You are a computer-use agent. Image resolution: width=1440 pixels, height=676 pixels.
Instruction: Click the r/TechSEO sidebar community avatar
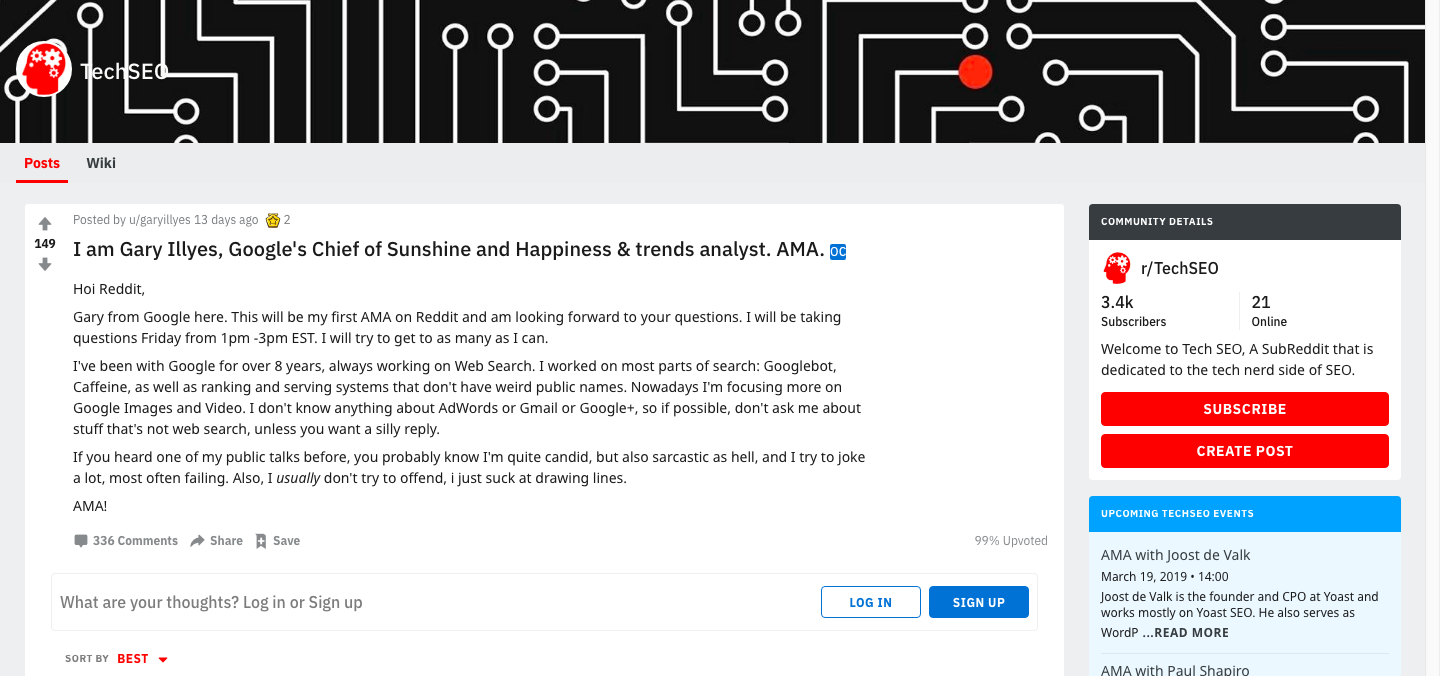click(x=1116, y=268)
